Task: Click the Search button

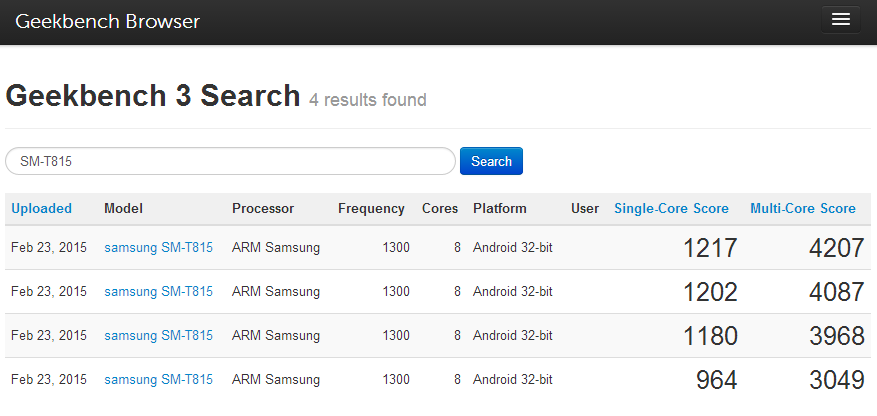Action: 491,161
